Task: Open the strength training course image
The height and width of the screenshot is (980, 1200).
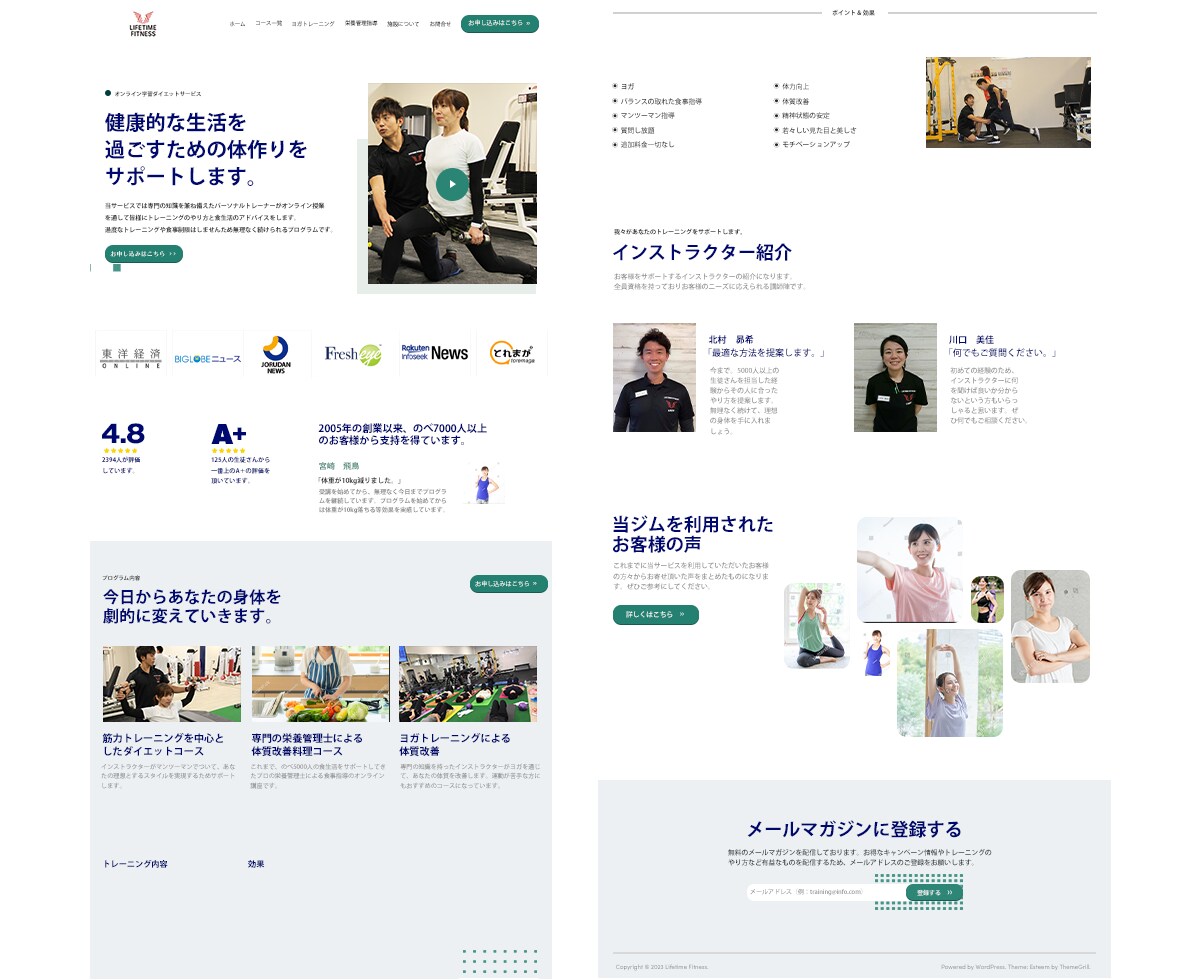Action: [x=172, y=684]
